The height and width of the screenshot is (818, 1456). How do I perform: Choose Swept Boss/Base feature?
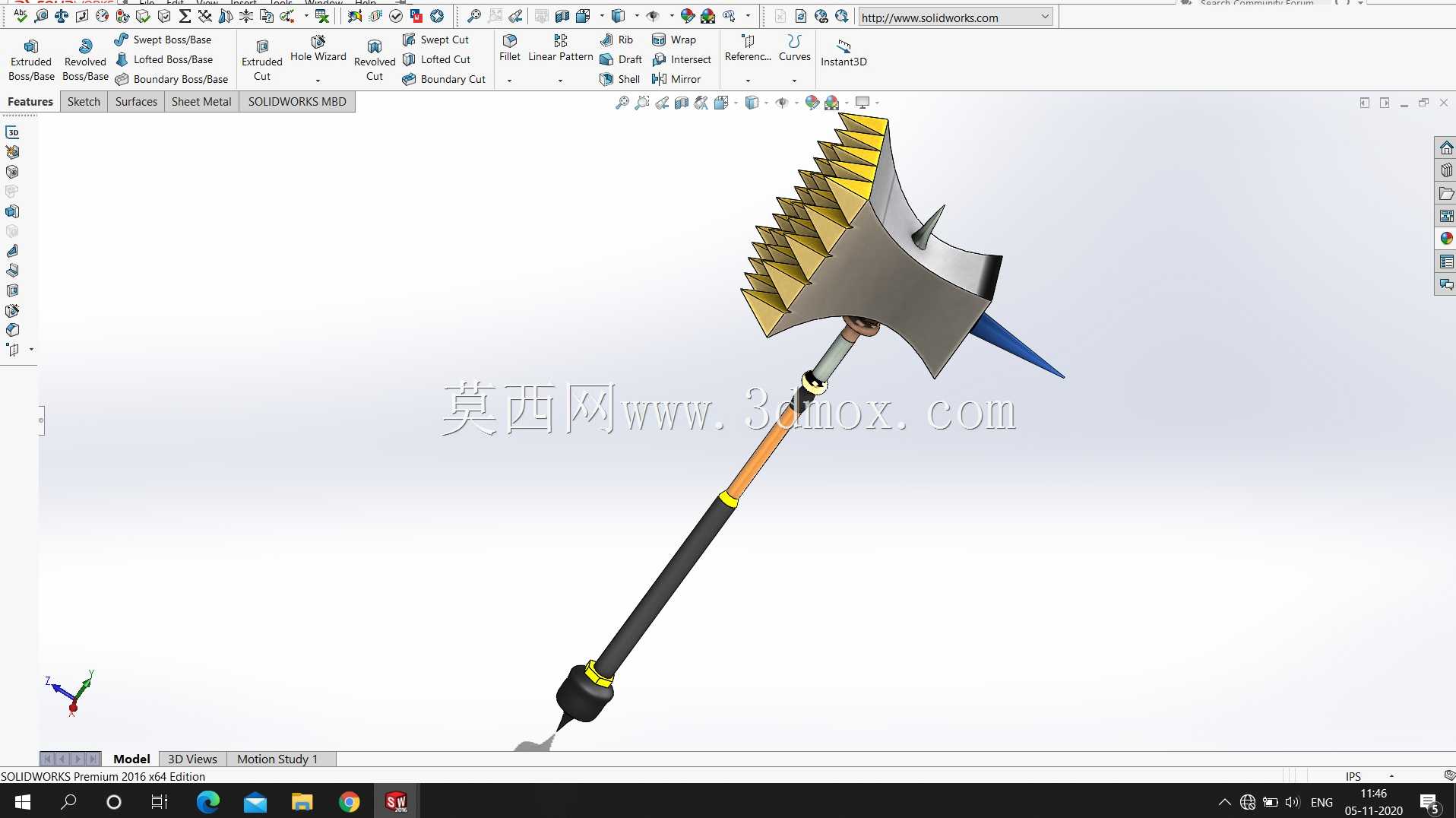[x=163, y=40]
